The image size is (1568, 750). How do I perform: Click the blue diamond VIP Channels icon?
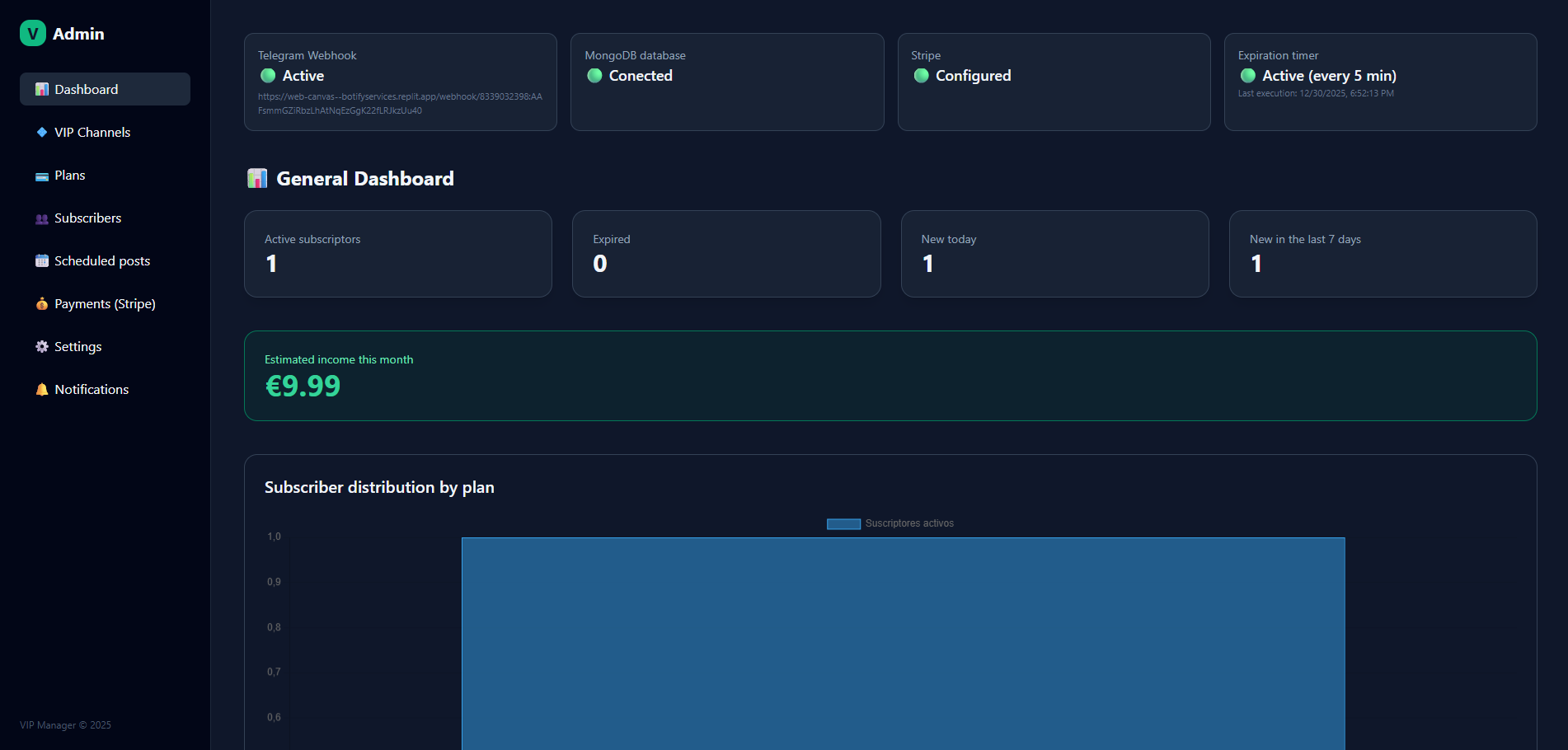41,132
